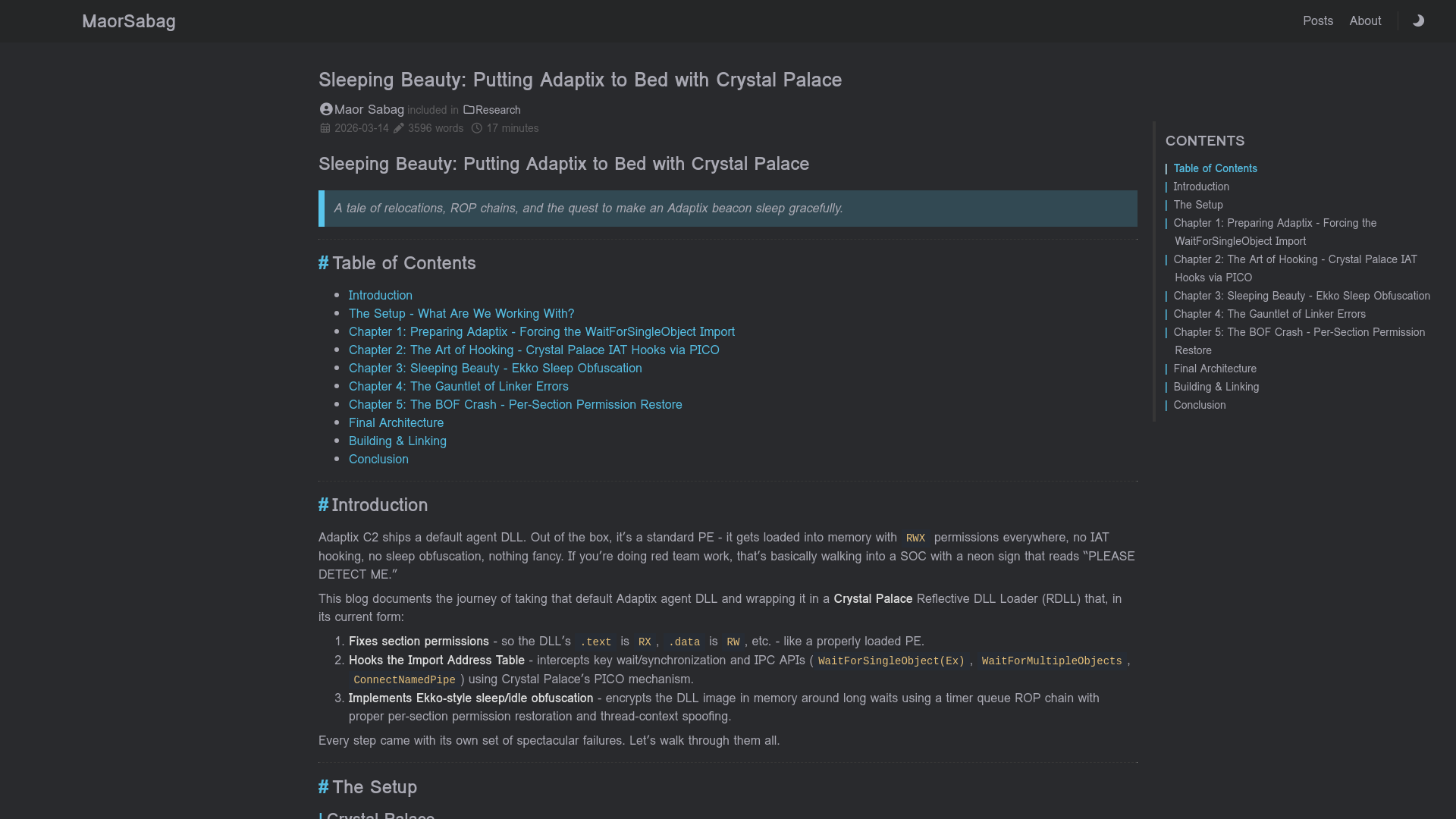Open the Posts page
1456x819 pixels.
tap(1317, 20)
